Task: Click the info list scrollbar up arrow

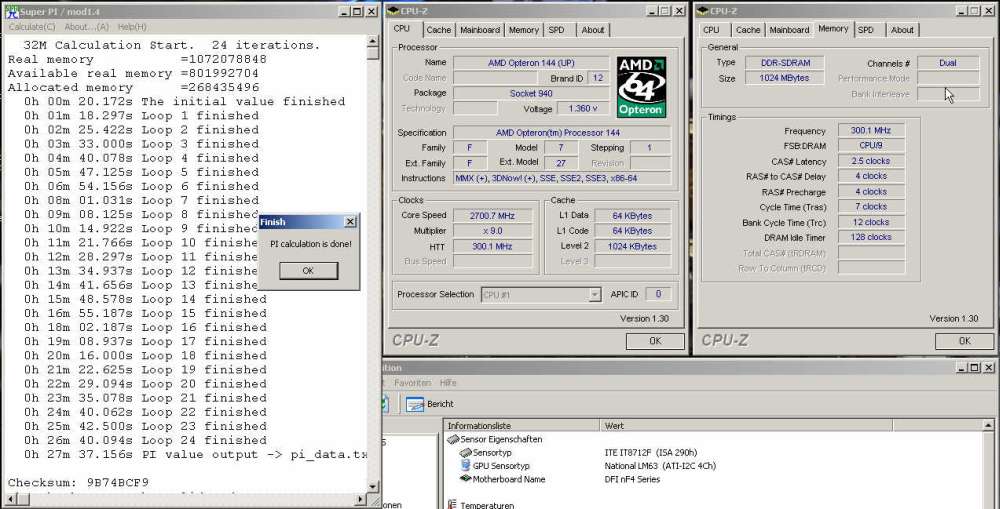Action: 989,425
